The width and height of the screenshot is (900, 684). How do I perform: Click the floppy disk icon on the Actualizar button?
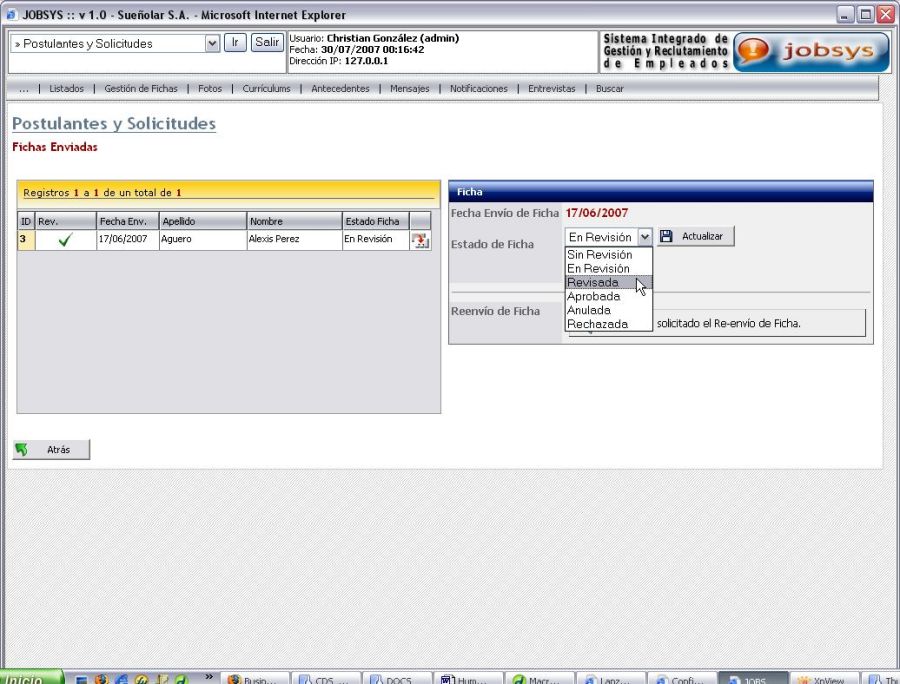(667, 237)
